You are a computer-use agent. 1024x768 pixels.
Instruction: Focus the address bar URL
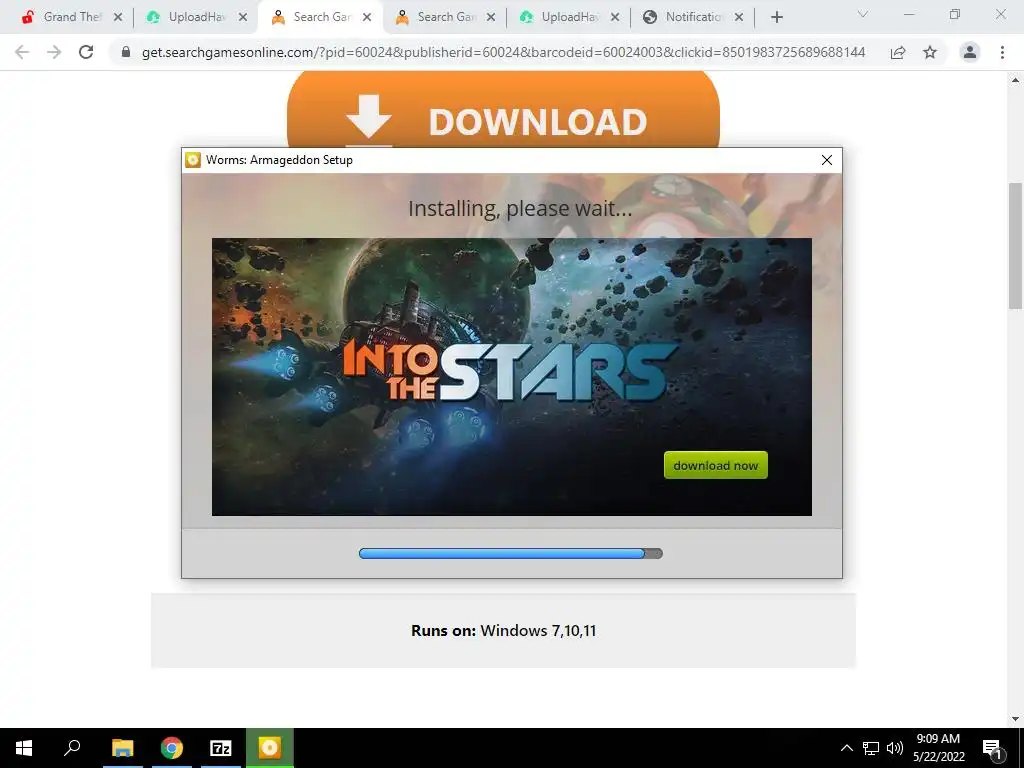tap(504, 52)
